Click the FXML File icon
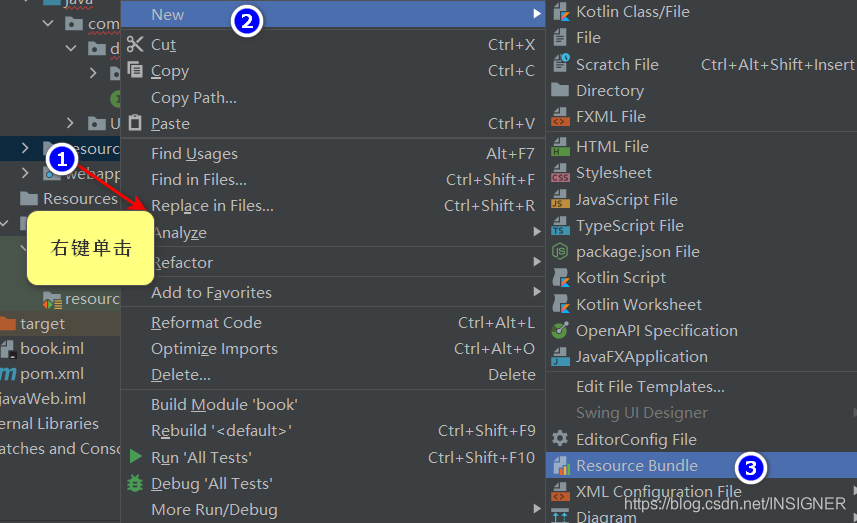857x523 pixels. (560, 117)
